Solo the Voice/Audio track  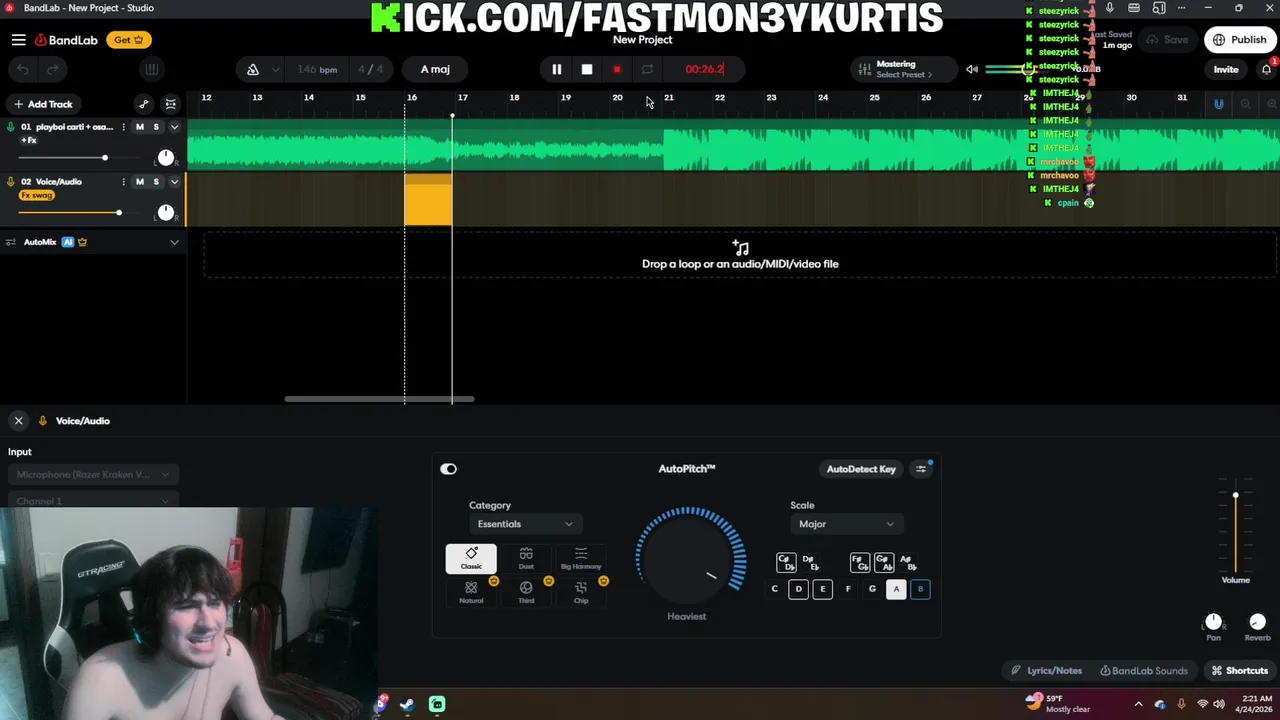pyautogui.click(x=156, y=182)
